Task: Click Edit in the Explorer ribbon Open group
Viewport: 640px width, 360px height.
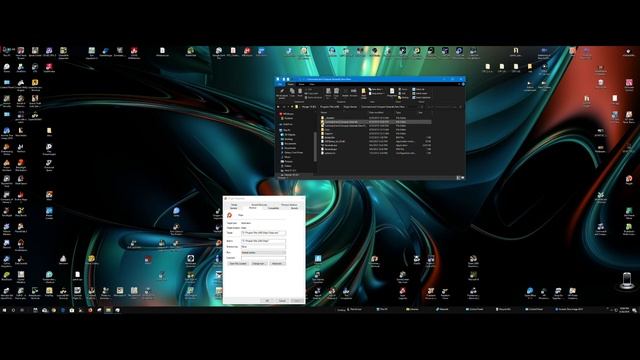Action: click(x=402, y=93)
